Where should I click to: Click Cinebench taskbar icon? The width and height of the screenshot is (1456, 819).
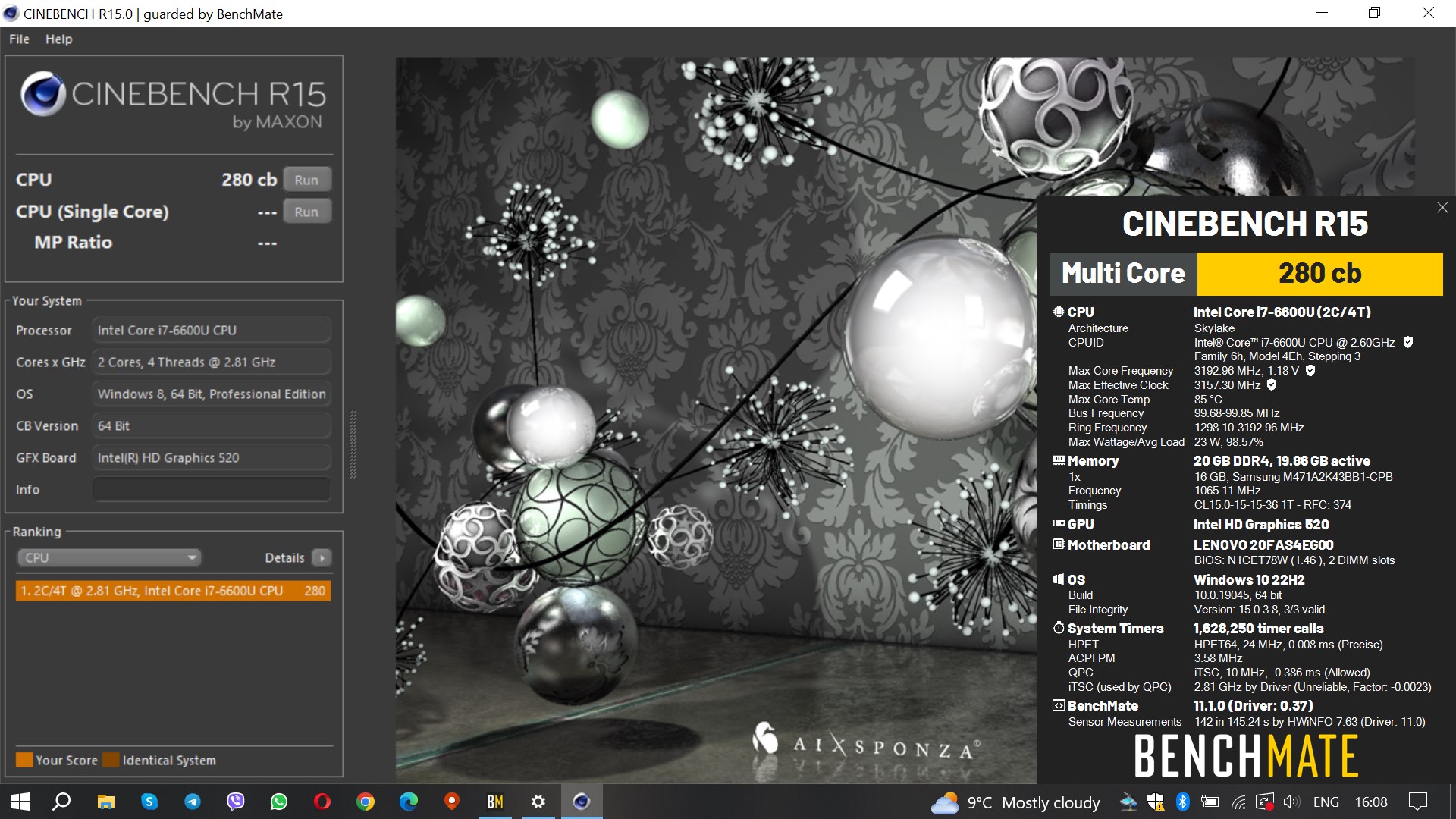coord(582,802)
